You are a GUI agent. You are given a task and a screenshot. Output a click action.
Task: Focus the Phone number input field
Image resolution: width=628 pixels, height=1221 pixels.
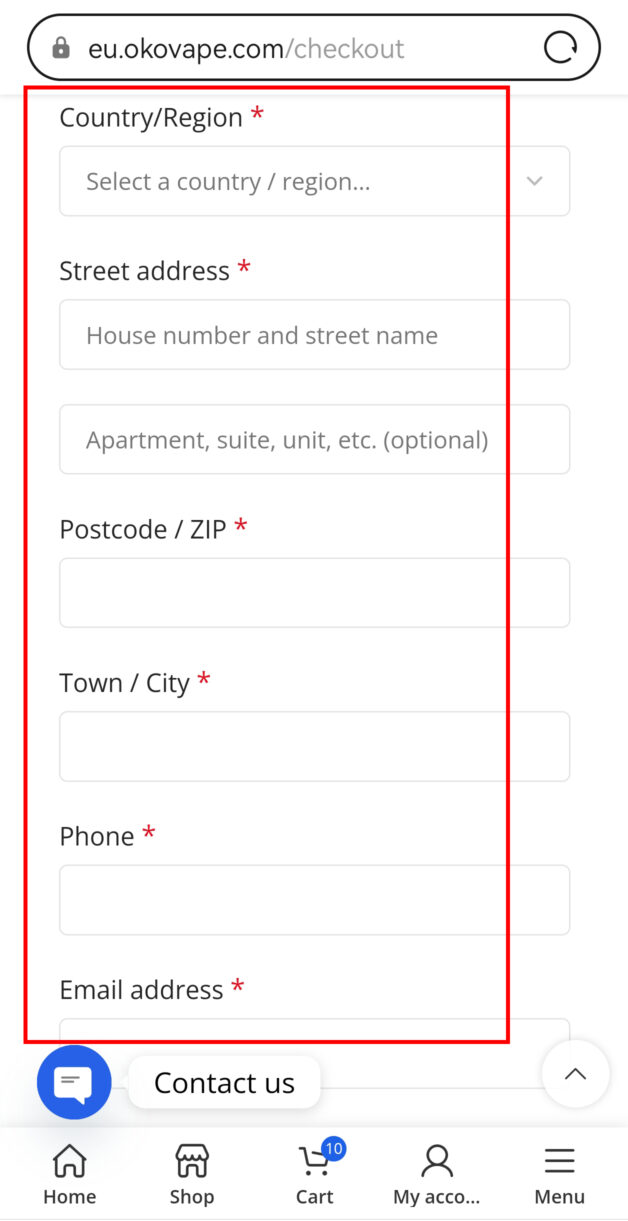(314, 900)
